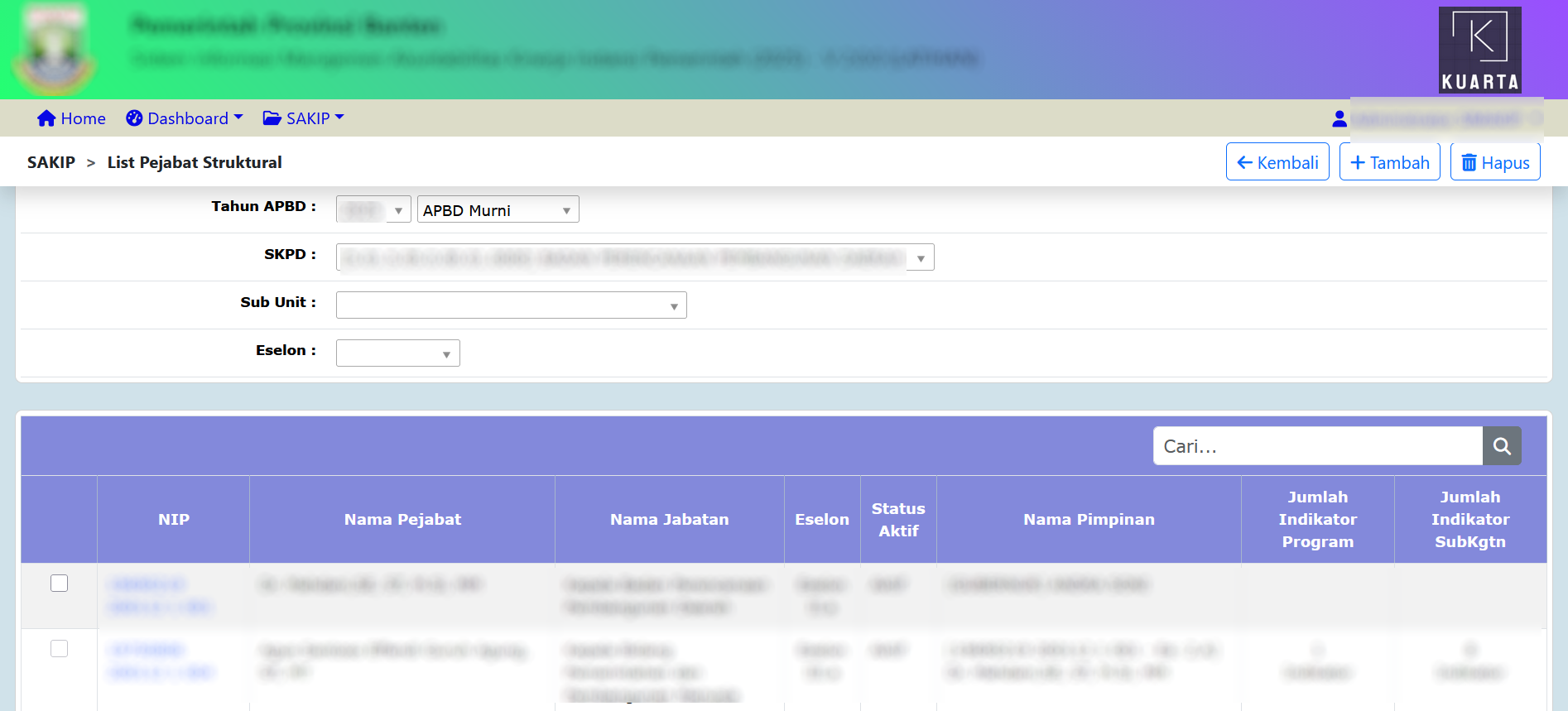Click the Kembali back button
This screenshot has width=1568, height=711.
[1277, 162]
